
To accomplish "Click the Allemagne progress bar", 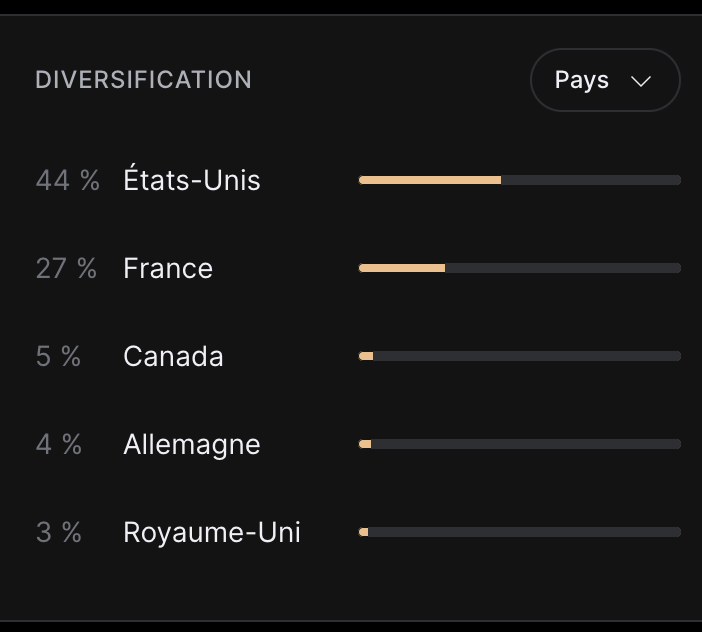I will point(520,444).
